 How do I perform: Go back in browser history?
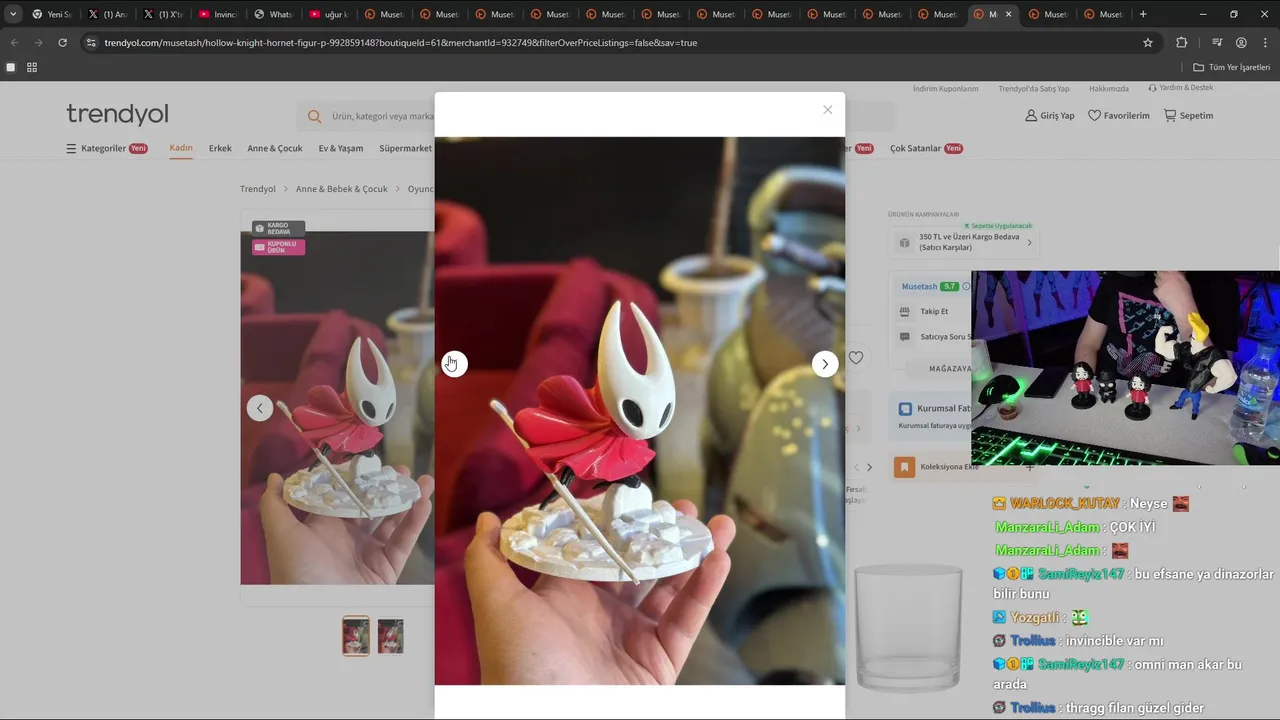(14, 43)
